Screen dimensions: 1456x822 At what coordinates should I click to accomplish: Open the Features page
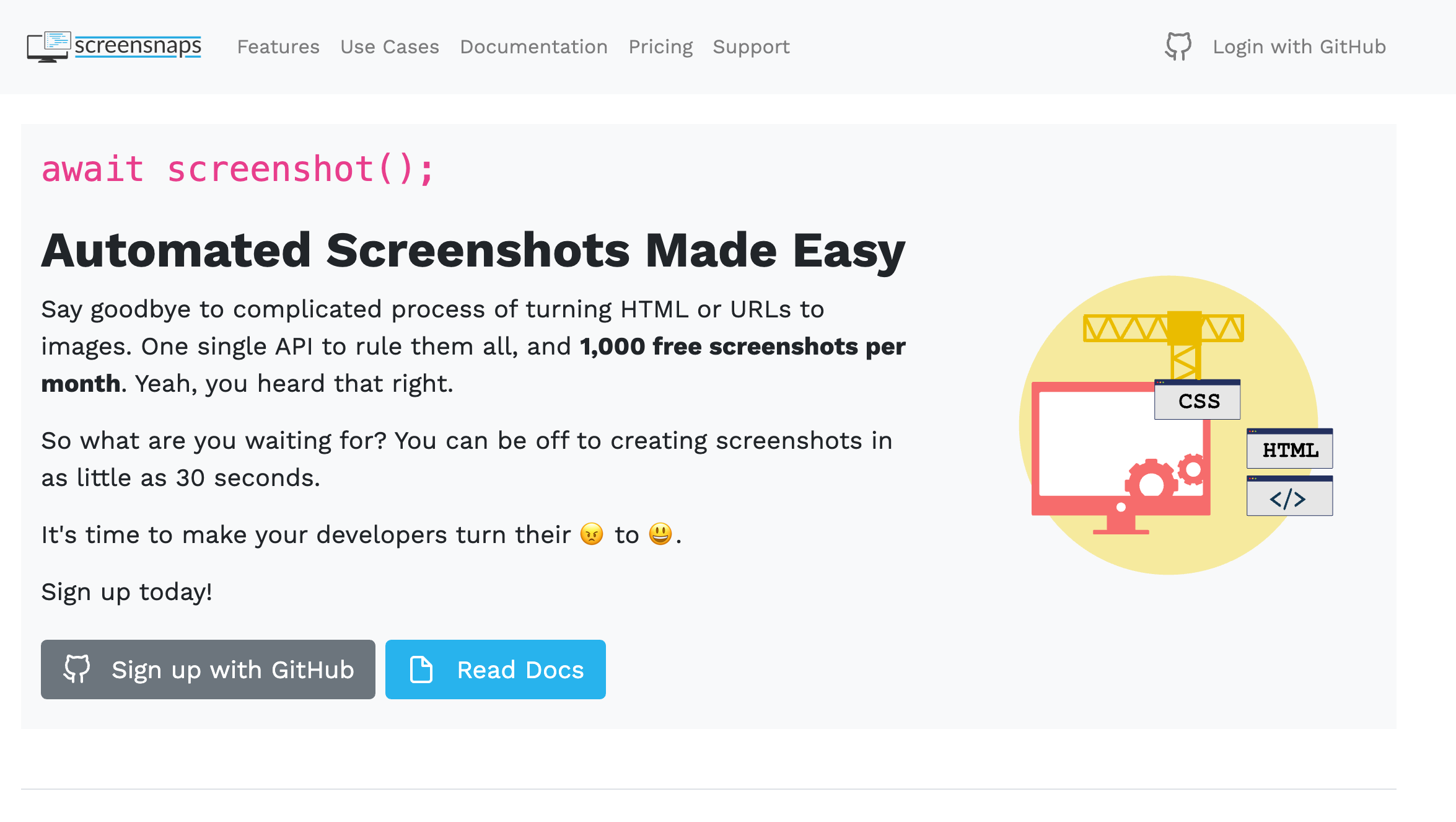point(278,46)
